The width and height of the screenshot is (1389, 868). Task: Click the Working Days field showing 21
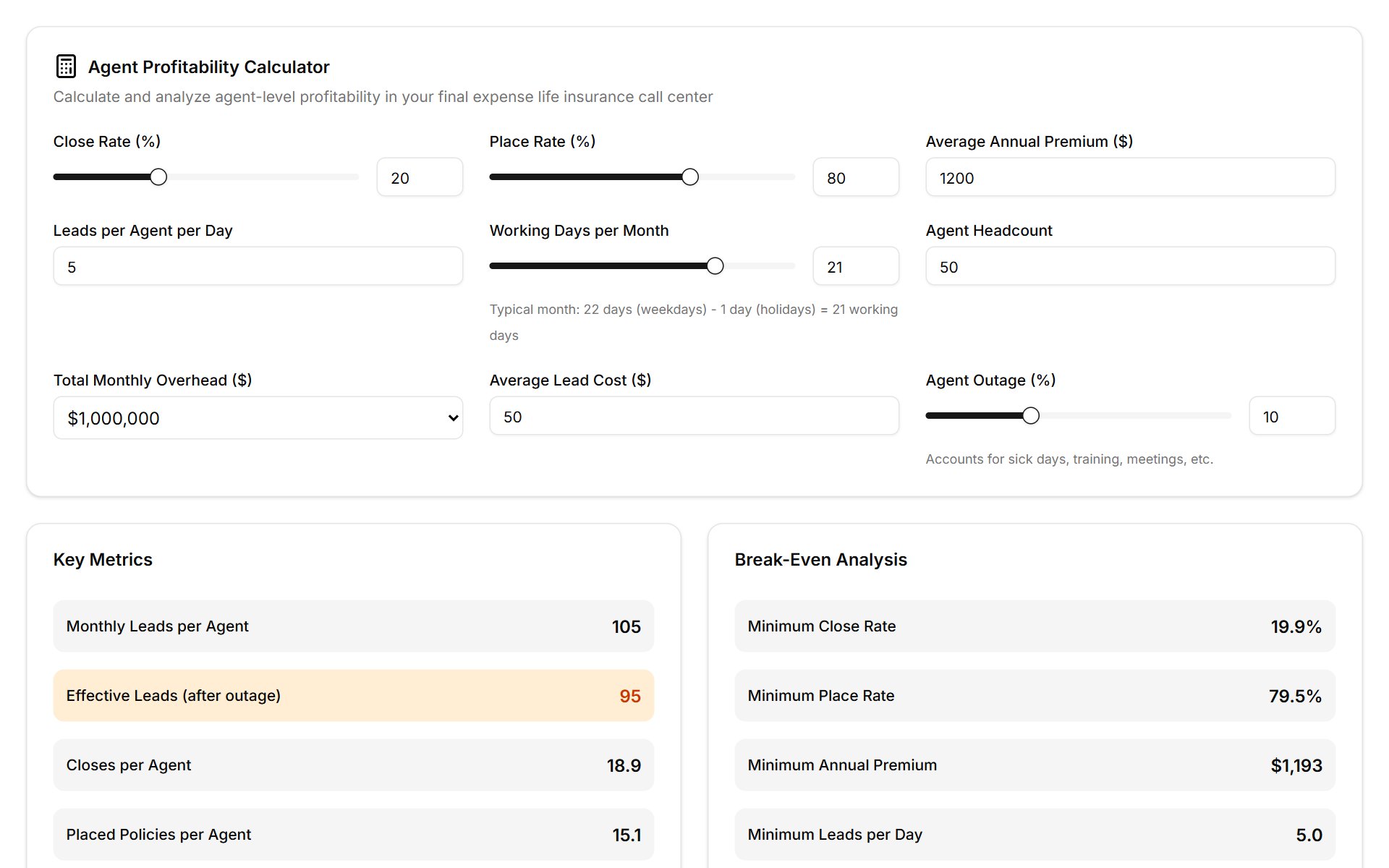856,266
